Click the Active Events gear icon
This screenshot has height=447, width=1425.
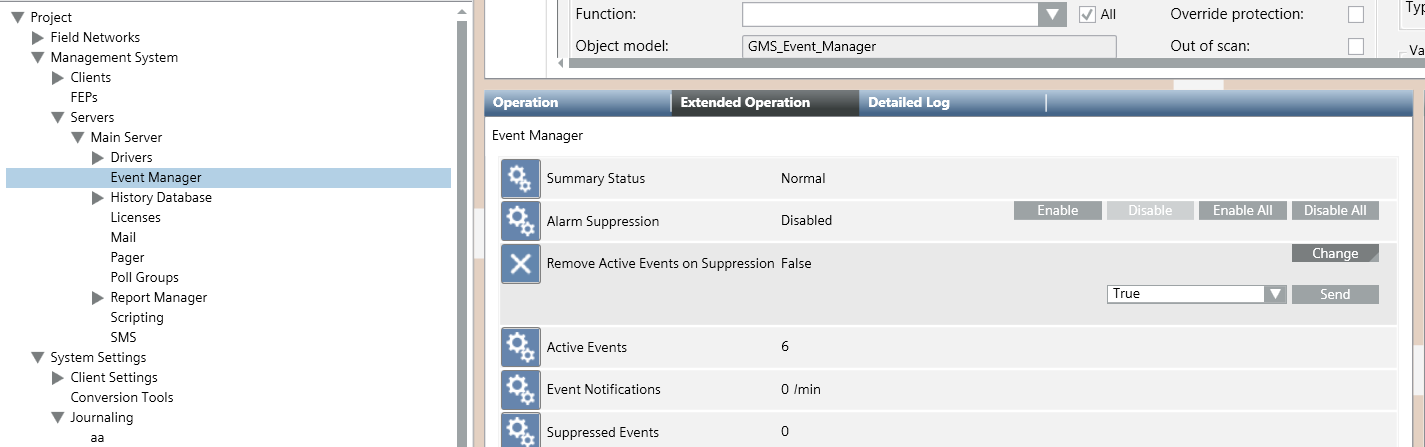pyautogui.click(x=520, y=348)
